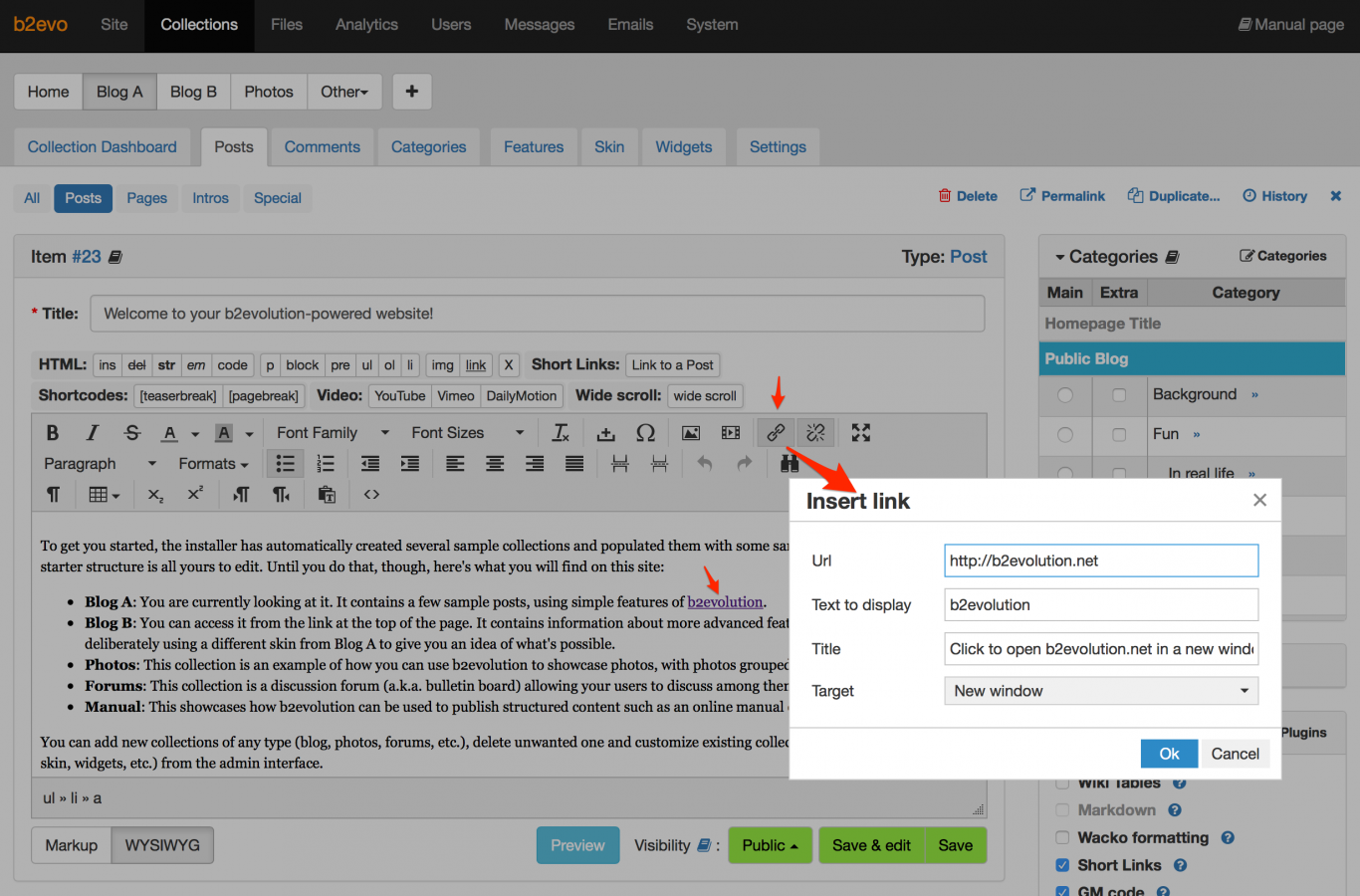1360x896 pixels.
Task: Open the Emails menu in the top bar
Action: tap(630, 25)
